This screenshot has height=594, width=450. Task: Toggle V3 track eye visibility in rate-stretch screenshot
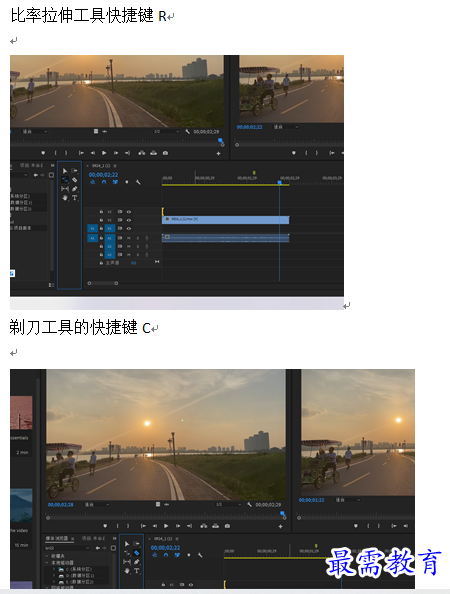(129, 212)
